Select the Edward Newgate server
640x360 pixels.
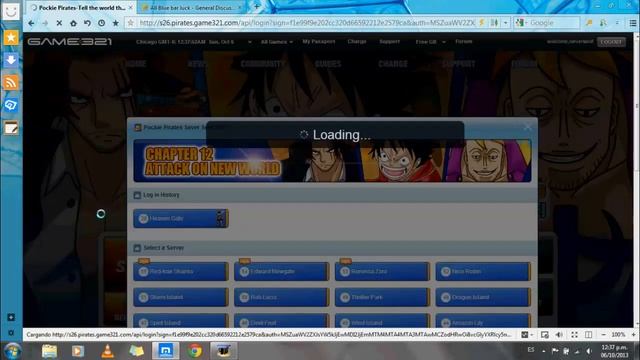pos(282,271)
